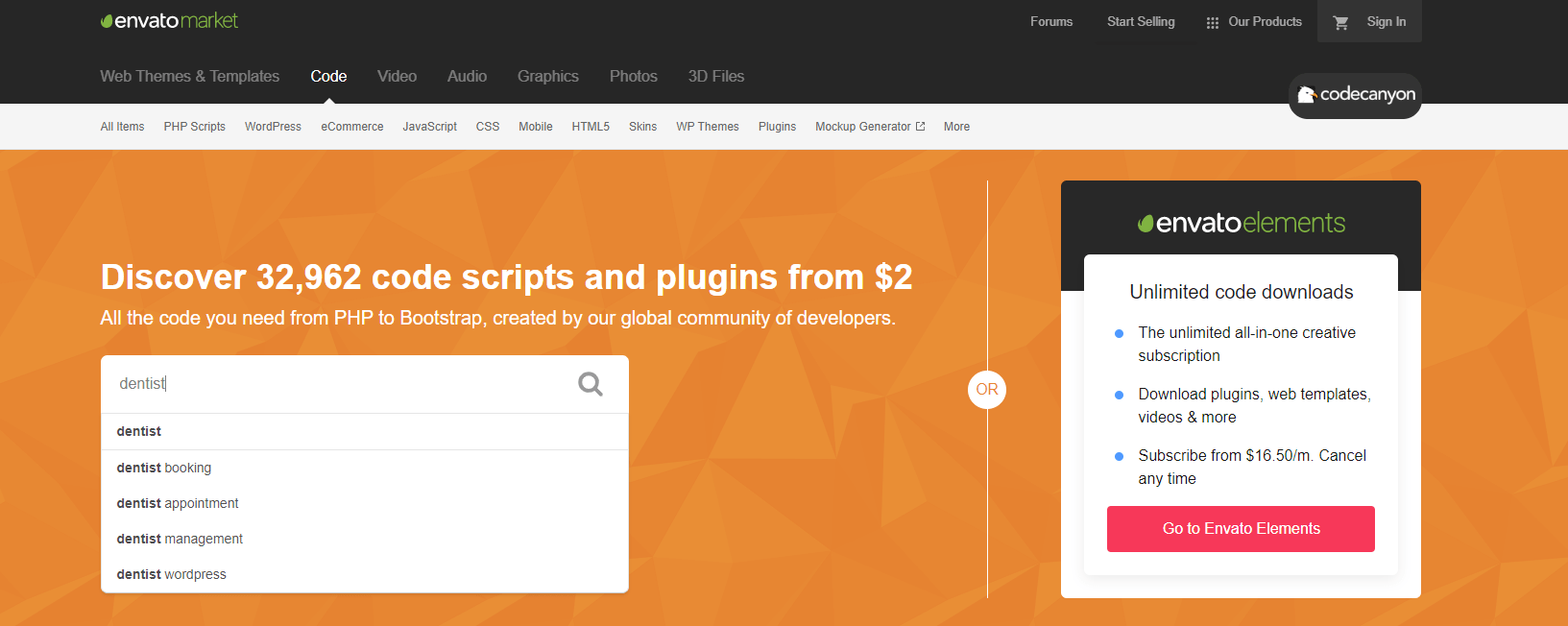Open PHP Scripts category
This screenshot has width=1568, height=626.
point(195,127)
